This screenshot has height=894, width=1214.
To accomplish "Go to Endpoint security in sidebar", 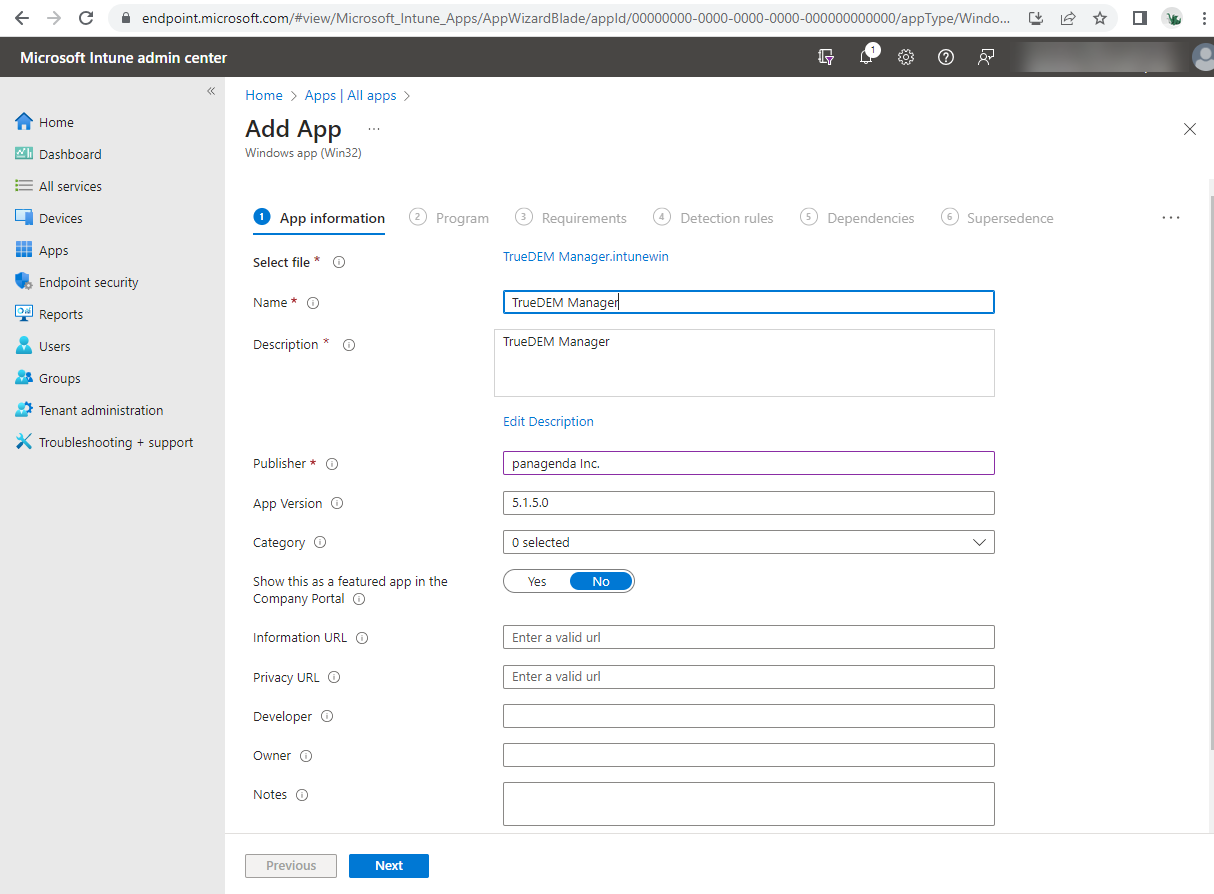I will coord(88,282).
